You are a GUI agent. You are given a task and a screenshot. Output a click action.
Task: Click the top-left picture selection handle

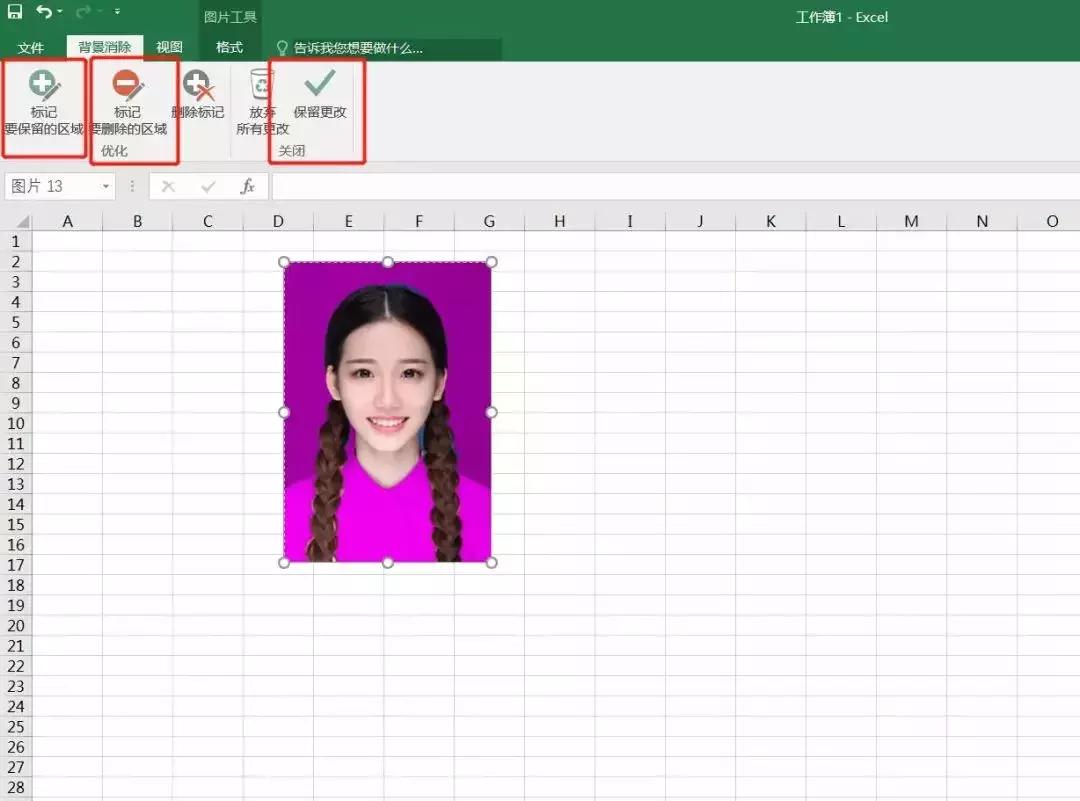click(284, 262)
